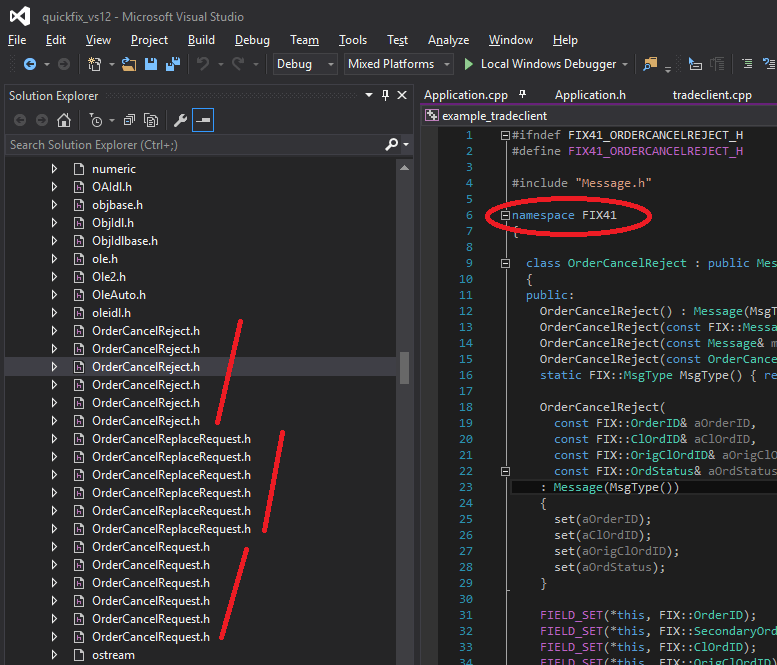Click the toolbar overflow options arrow
The width and height of the screenshot is (777, 665).
coord(668,69)
